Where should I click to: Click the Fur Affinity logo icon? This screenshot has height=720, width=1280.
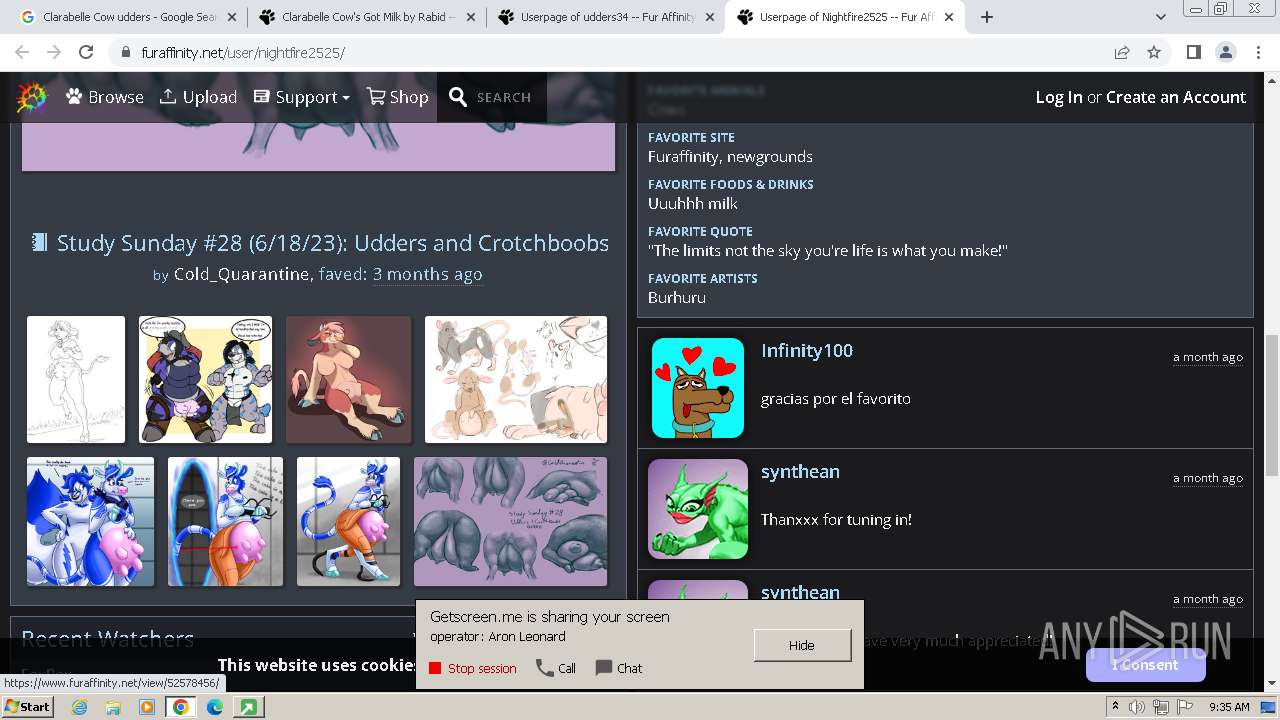coord(32,97)
